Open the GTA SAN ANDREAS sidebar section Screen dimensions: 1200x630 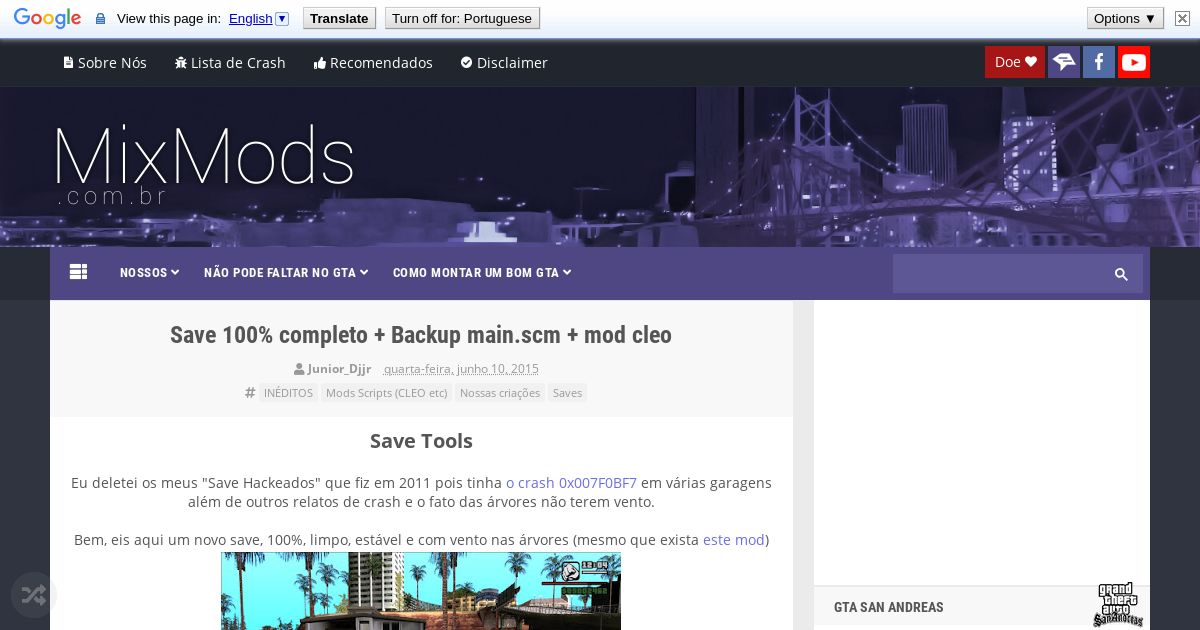point(889,607)
